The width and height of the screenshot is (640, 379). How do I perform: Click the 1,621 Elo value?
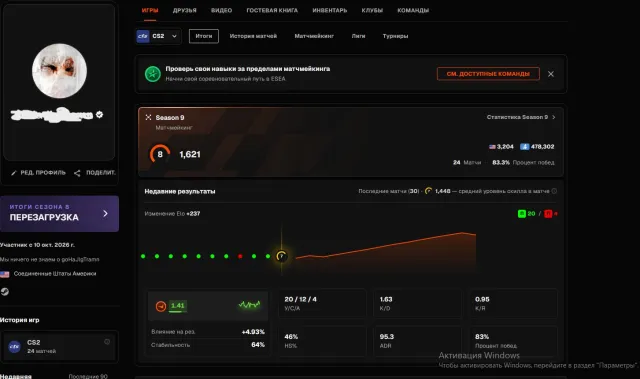point(190,155)
